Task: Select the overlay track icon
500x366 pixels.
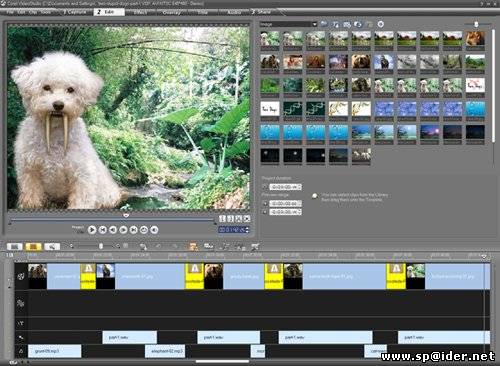Action: point(21,303)
